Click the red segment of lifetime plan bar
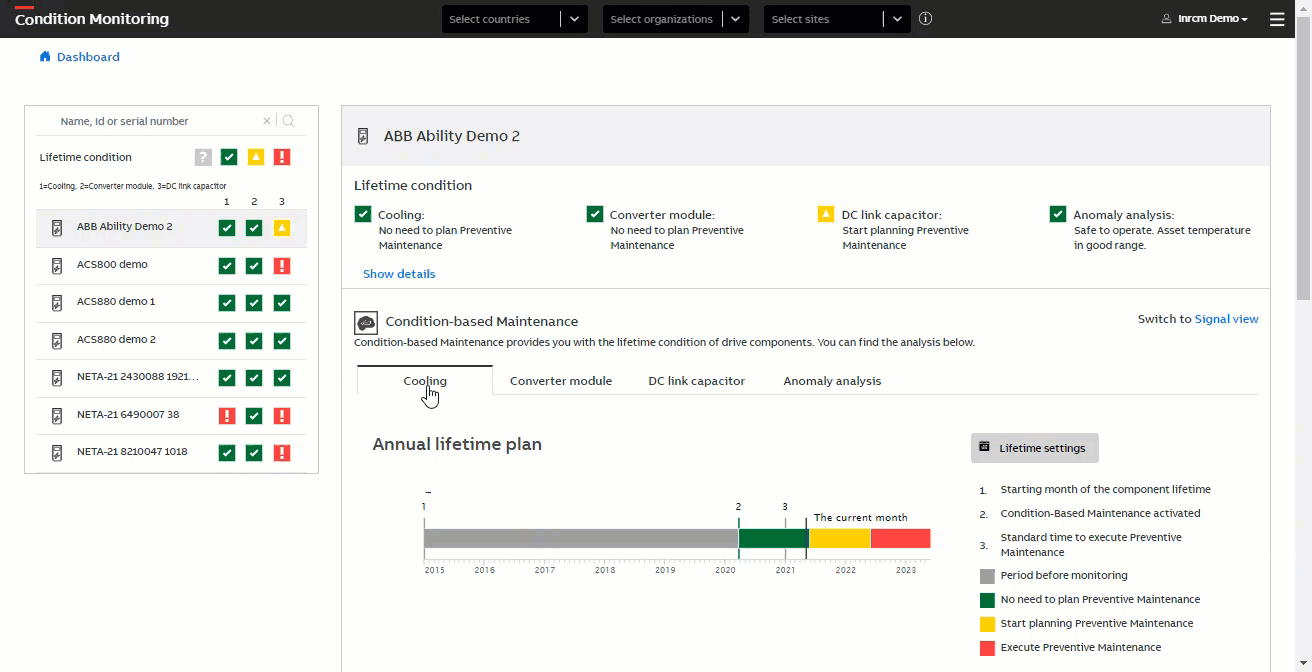This screenshot has width=1312, height=672. point(900,538)
